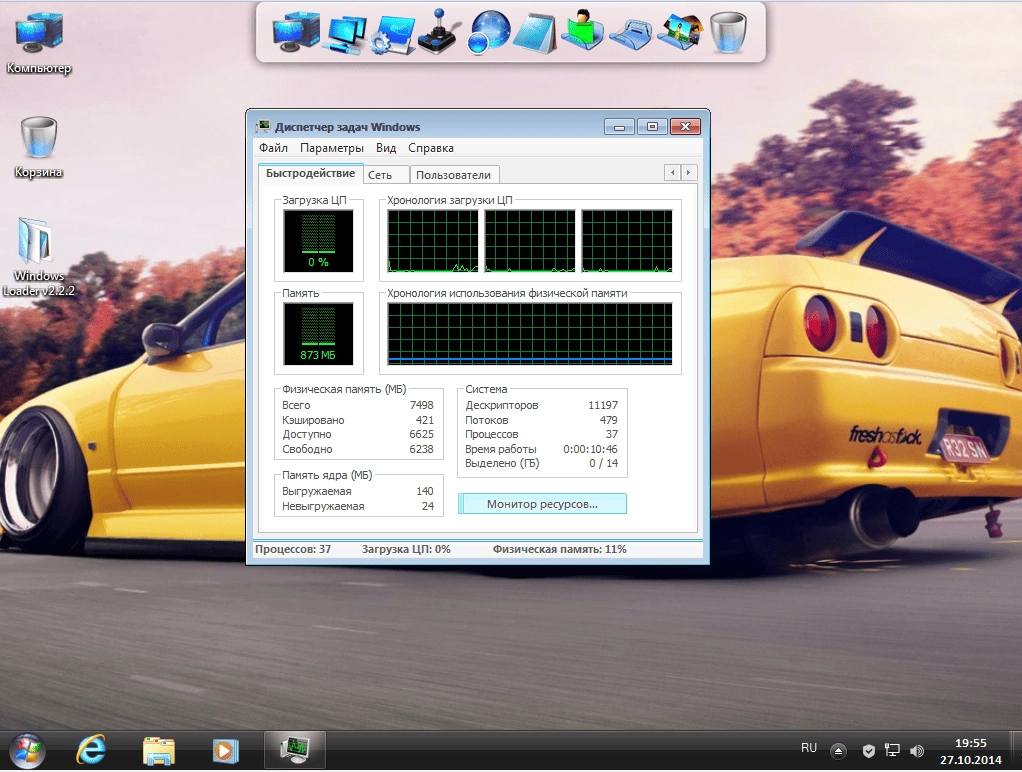This screenshot has height=772, width=1022.
Task: Click status bar text Процессов: 37
Action: pyautogui.click(x=293, y=549)
